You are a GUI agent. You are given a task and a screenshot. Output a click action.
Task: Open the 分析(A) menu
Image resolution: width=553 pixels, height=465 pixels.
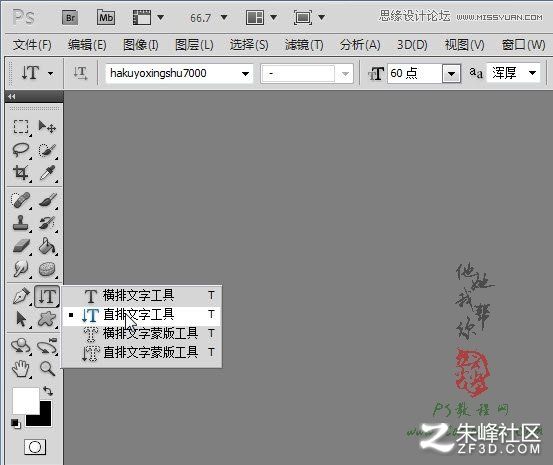[x=360, y=45]
